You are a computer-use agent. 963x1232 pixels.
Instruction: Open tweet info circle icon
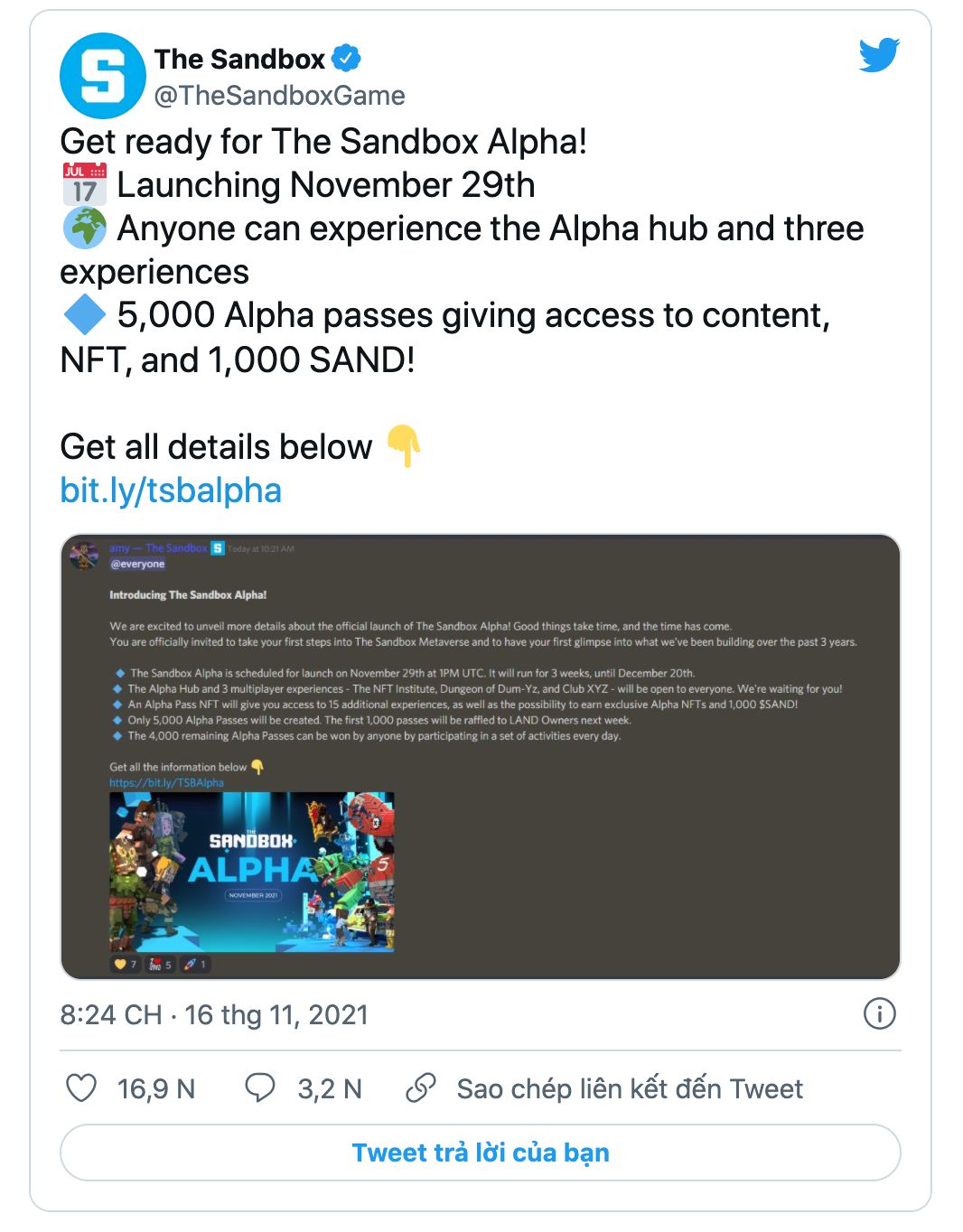point(879,1013)
